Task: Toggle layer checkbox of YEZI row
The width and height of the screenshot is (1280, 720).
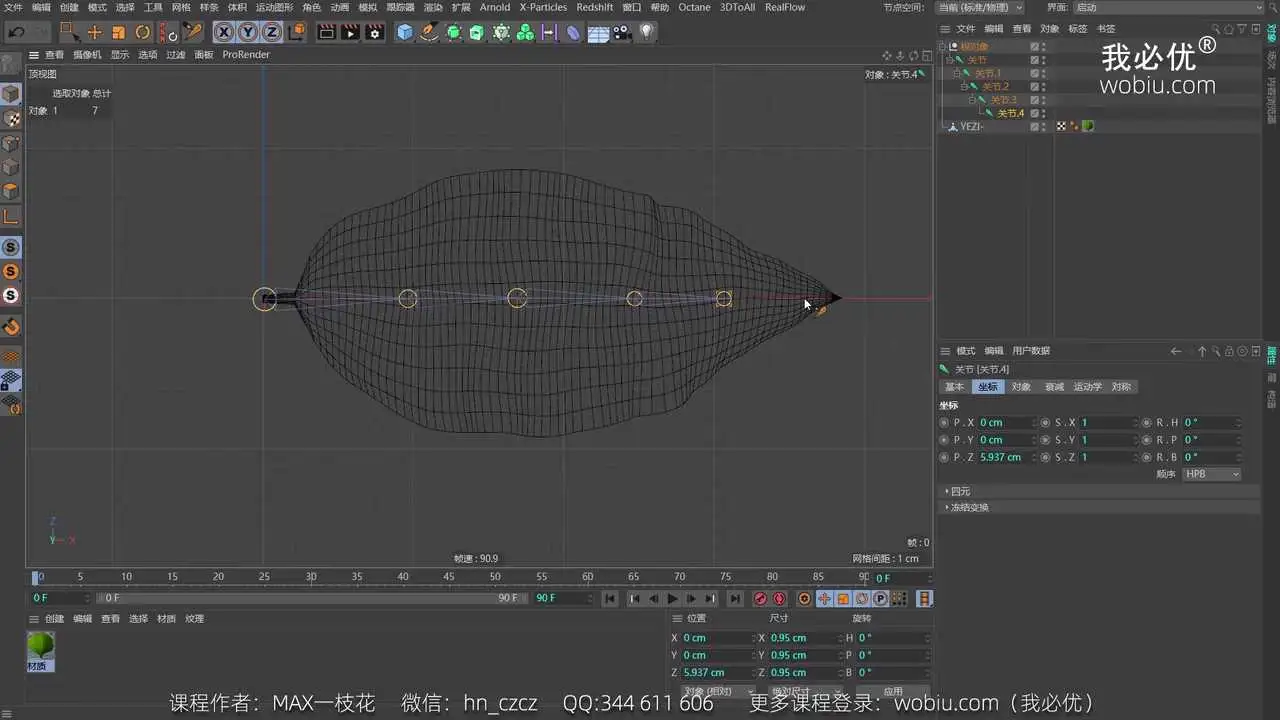Action: click(x=1035, y=126)
